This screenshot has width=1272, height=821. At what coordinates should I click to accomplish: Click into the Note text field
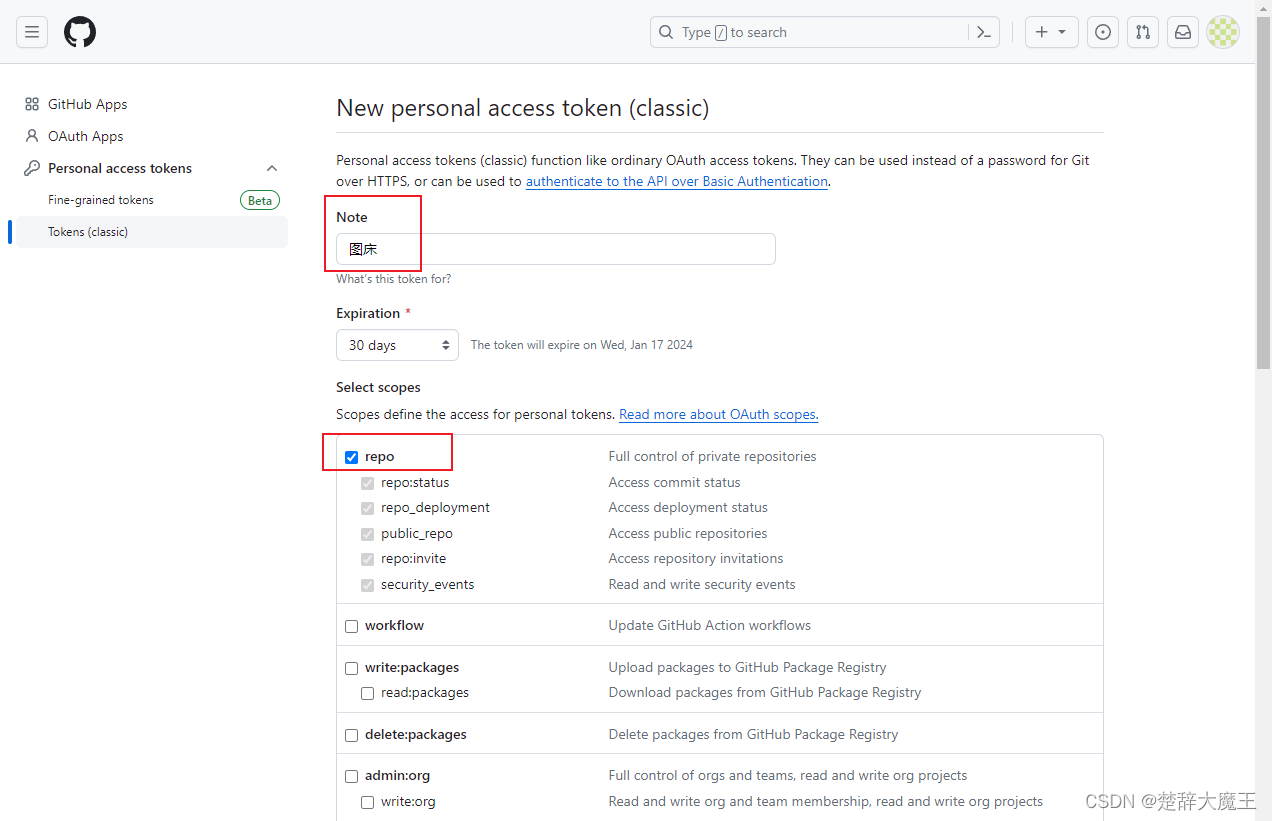tap(556, 249)
